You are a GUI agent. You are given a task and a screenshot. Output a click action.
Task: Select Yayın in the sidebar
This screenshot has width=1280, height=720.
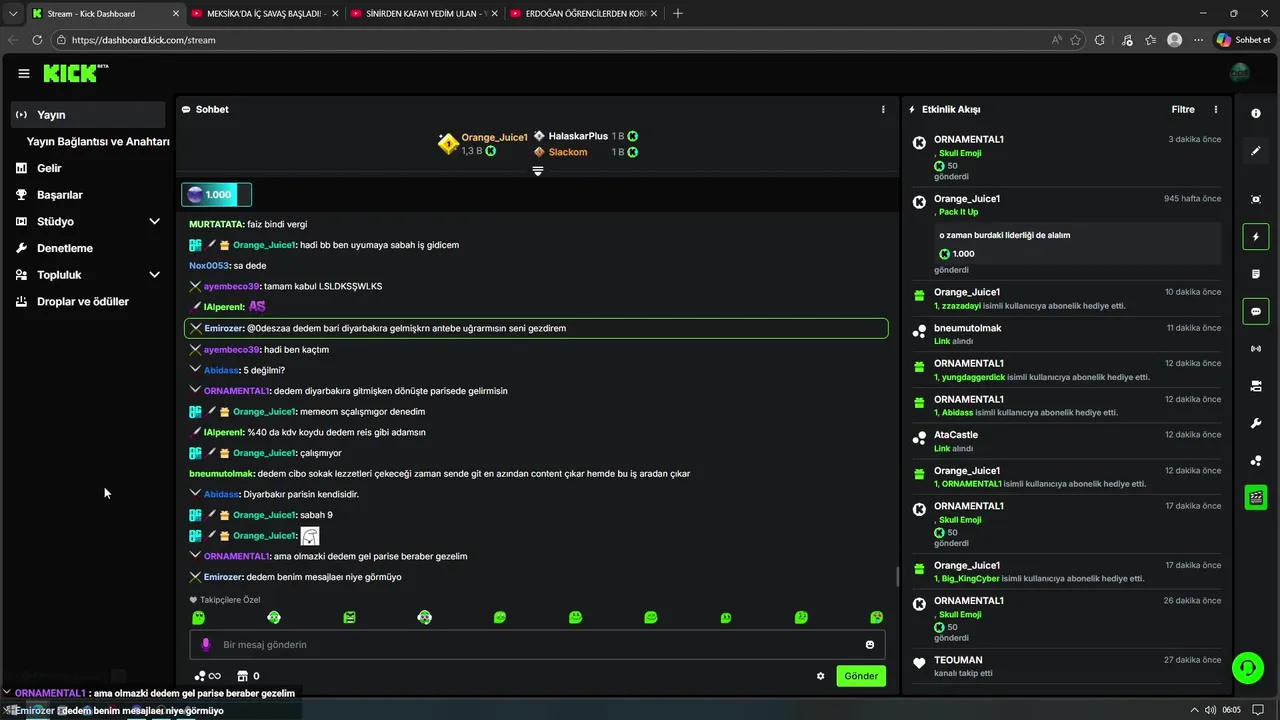(x=88, y=115)
